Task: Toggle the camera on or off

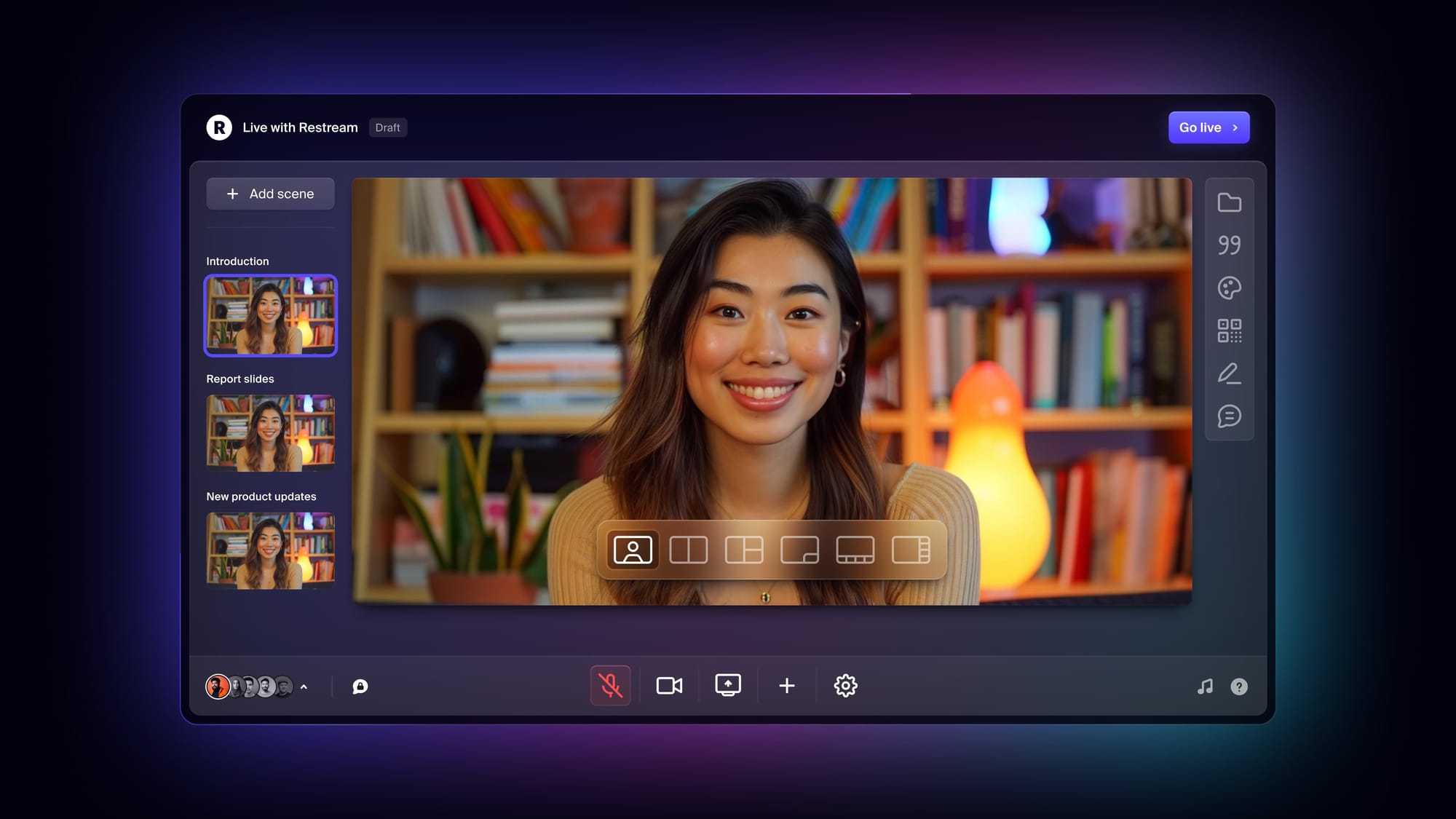Action: pyautogui.click(x=669, y=686)
